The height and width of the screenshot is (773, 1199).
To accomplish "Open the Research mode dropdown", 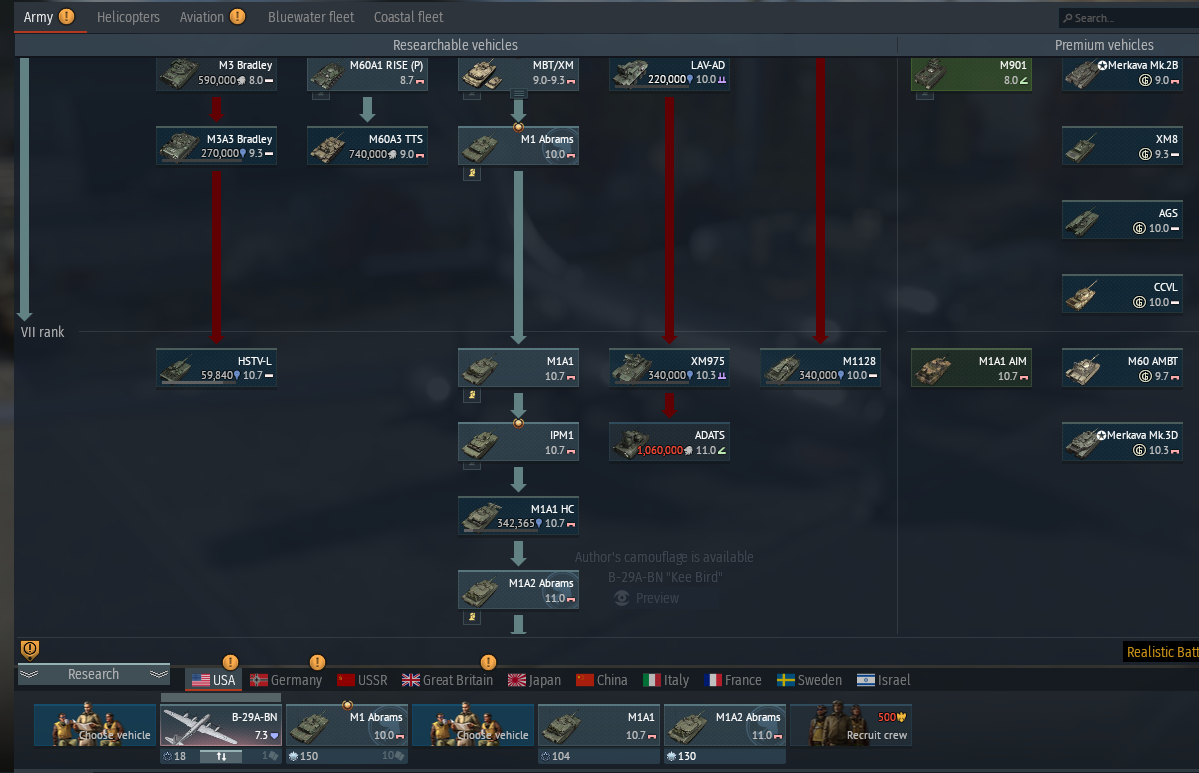I will point(94,674).
